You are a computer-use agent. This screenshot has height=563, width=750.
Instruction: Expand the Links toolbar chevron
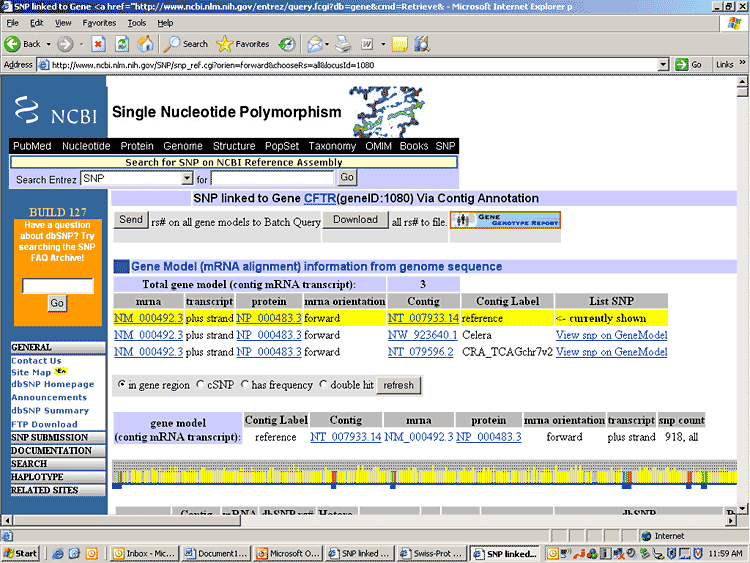click(x=742, y=63)
